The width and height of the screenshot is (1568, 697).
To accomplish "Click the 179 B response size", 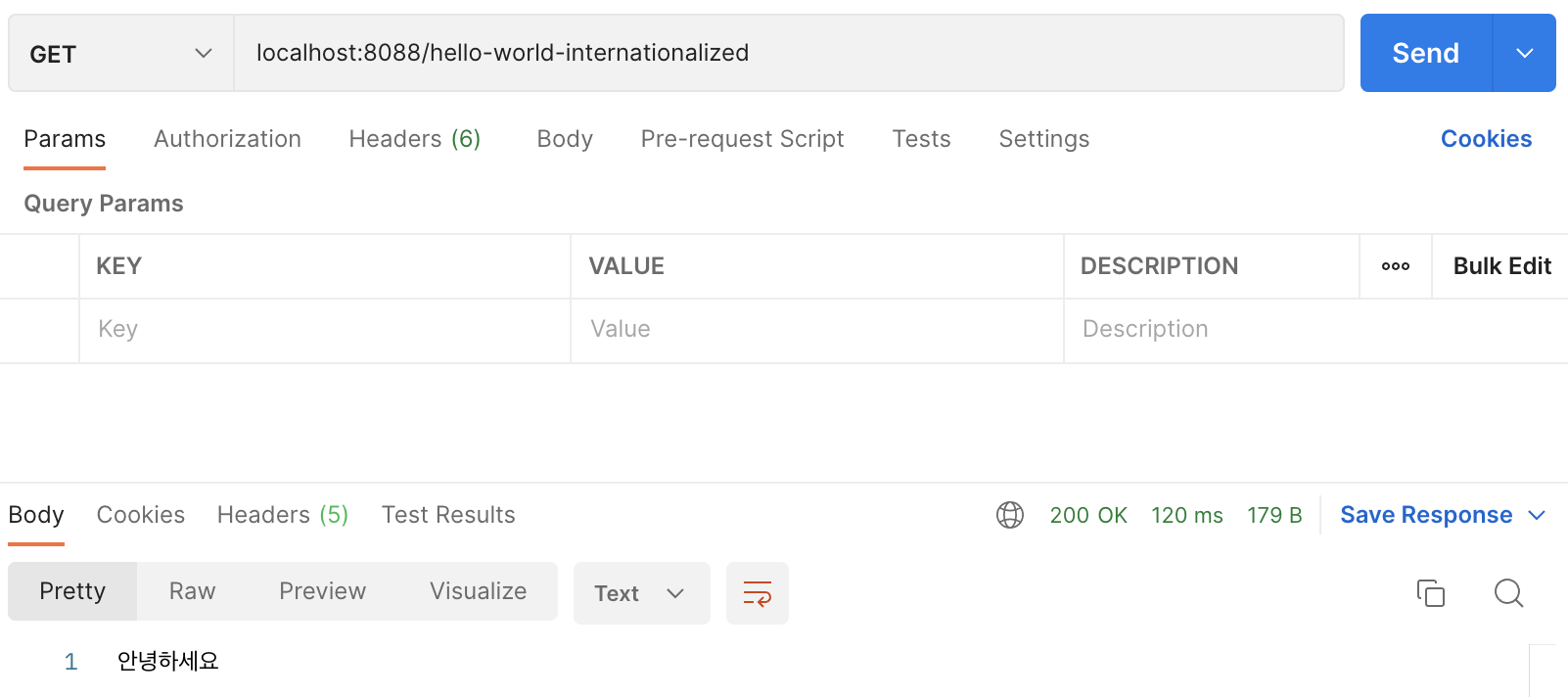I will (1274, 515).
